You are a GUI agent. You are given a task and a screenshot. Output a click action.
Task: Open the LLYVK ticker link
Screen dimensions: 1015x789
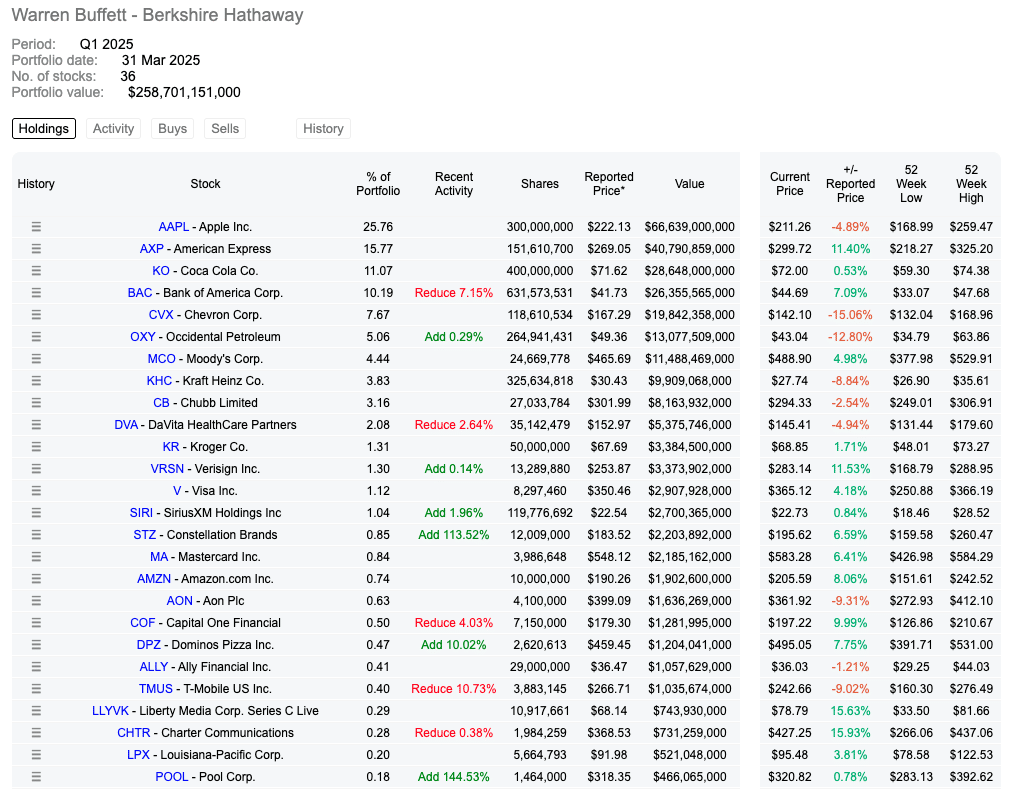click(110, 711)
